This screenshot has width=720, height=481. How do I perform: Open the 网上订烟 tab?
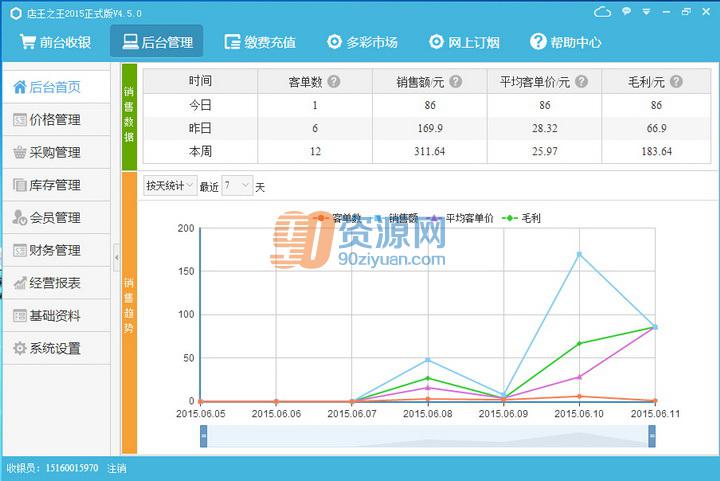pyautogui.click(x=464, y=42)
